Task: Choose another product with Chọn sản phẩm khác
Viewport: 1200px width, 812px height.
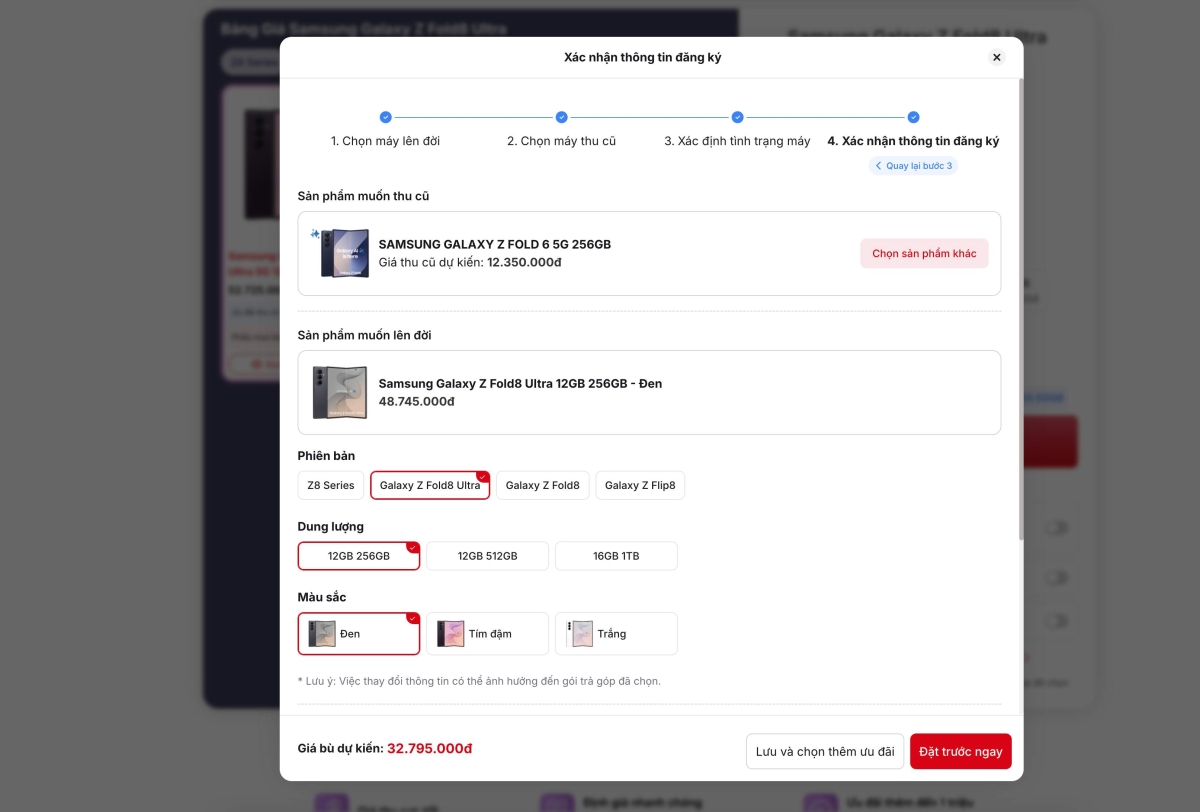Action: coord(924,253)
